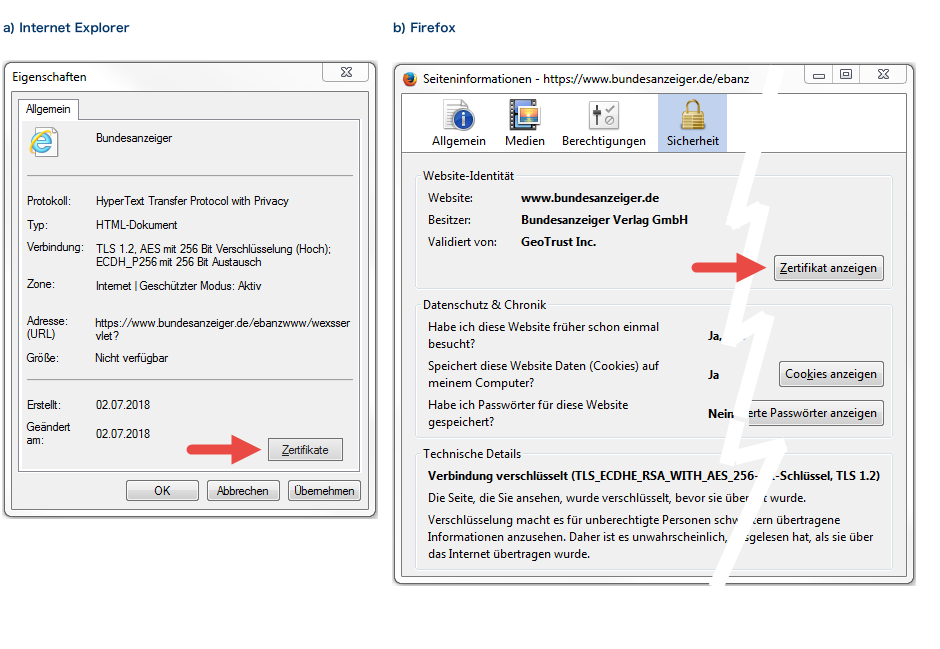Click the Zertifikate button

click(x=305, y=449)
